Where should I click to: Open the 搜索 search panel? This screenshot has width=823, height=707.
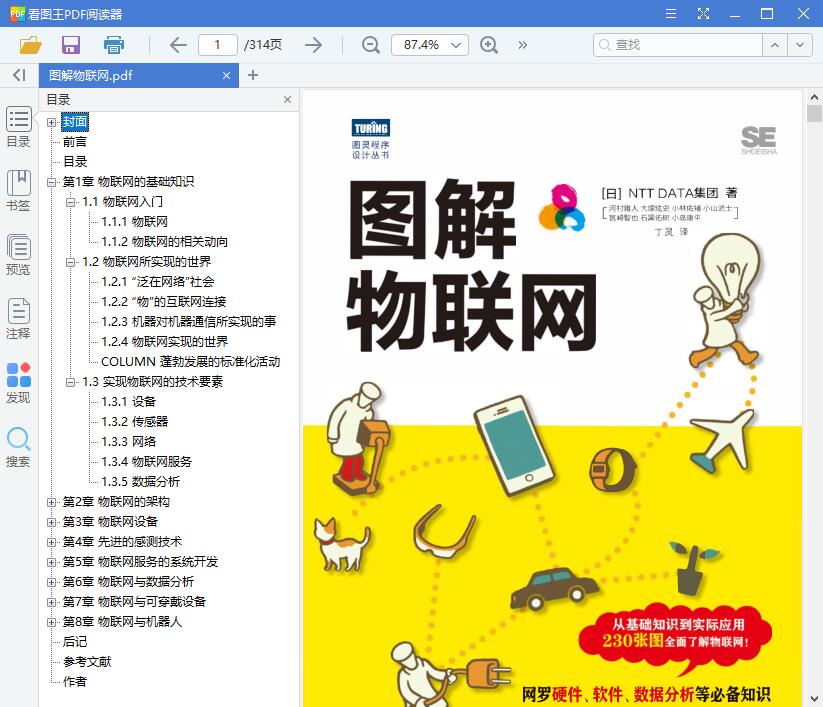click(x=18, y=447)
